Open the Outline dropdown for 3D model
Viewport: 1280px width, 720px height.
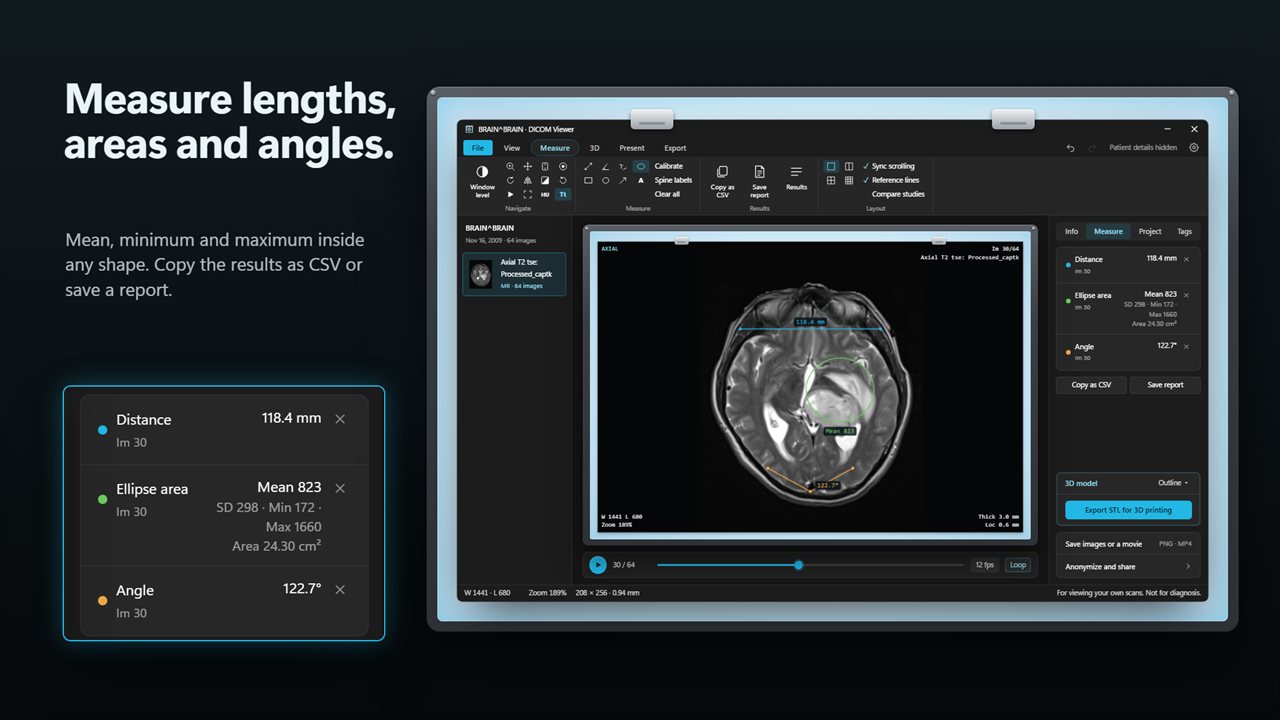(1173, 483)
